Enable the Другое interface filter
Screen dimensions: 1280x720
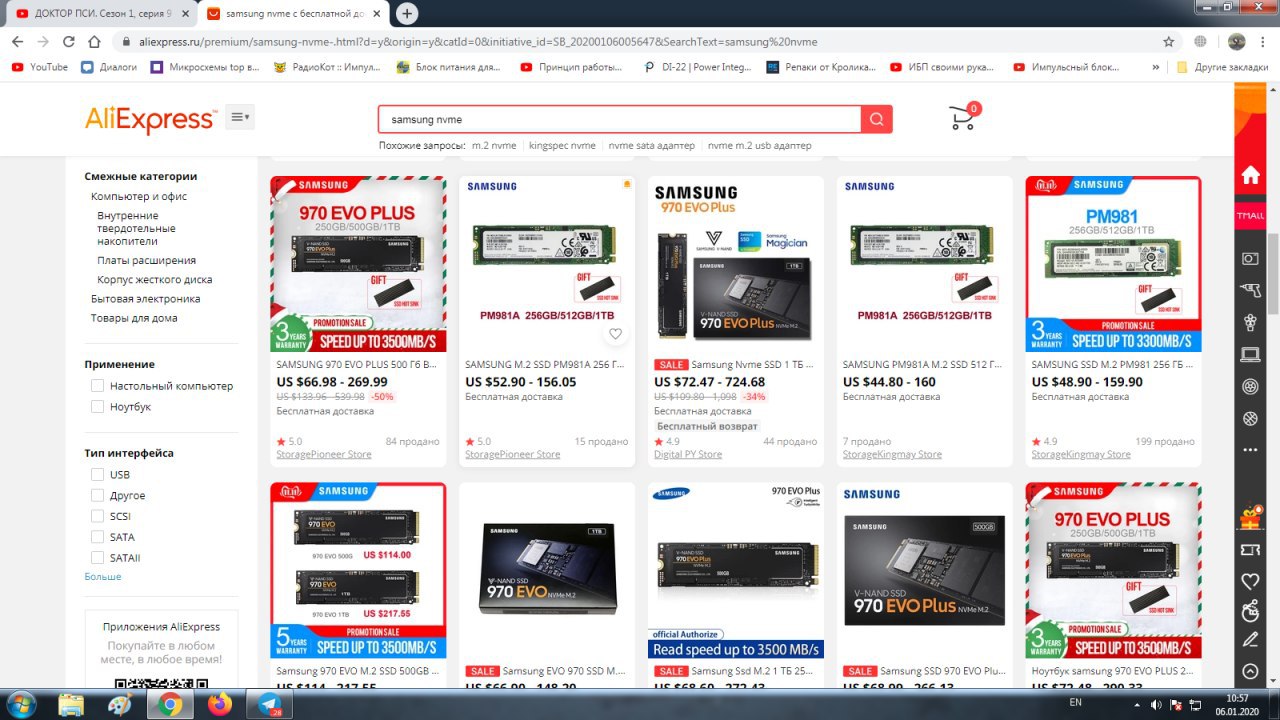pos(97,495)
